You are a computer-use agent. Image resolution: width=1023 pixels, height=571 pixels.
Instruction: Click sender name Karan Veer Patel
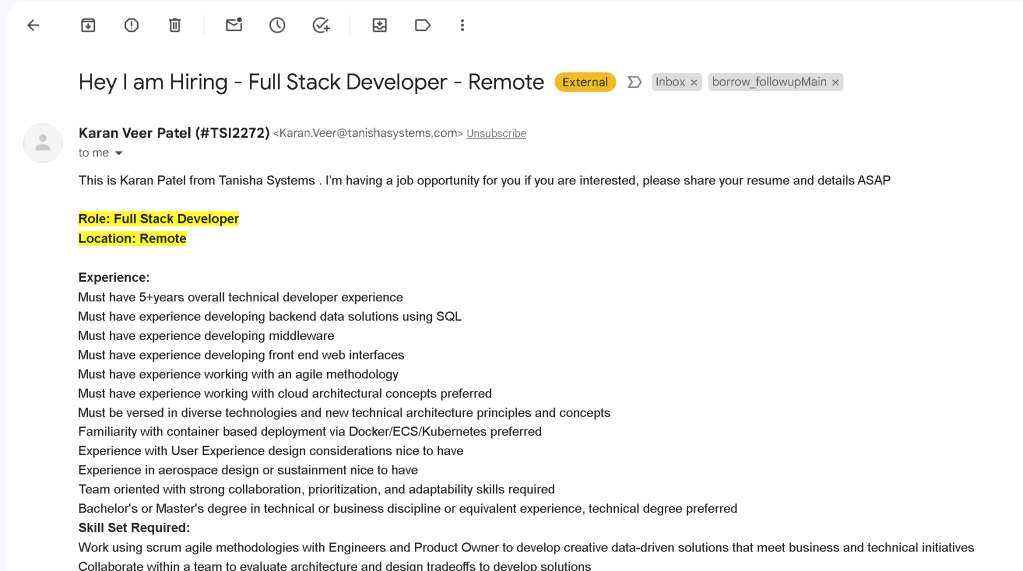click(x=174, y=133)
